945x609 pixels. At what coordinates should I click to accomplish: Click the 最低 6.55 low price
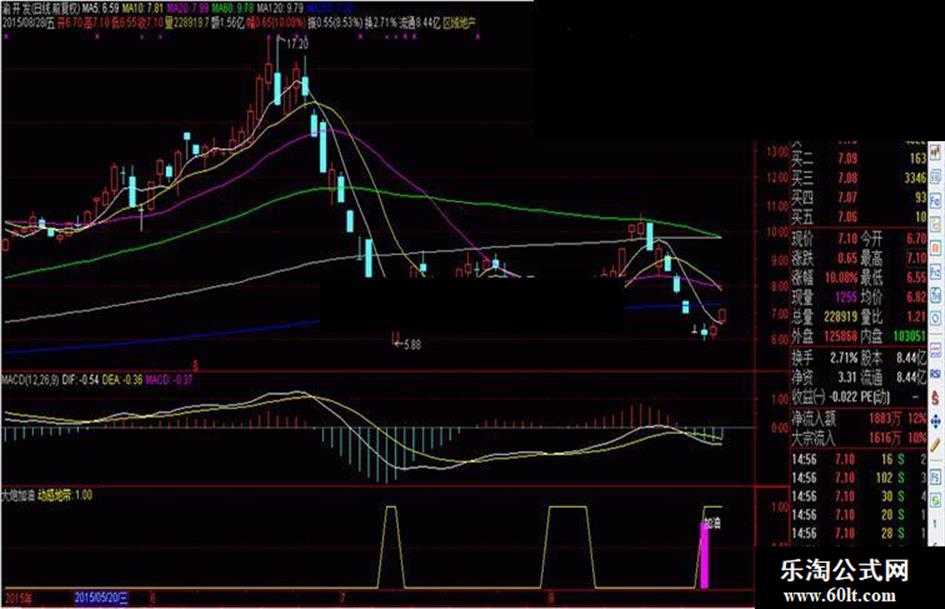(x=894, y=278)
